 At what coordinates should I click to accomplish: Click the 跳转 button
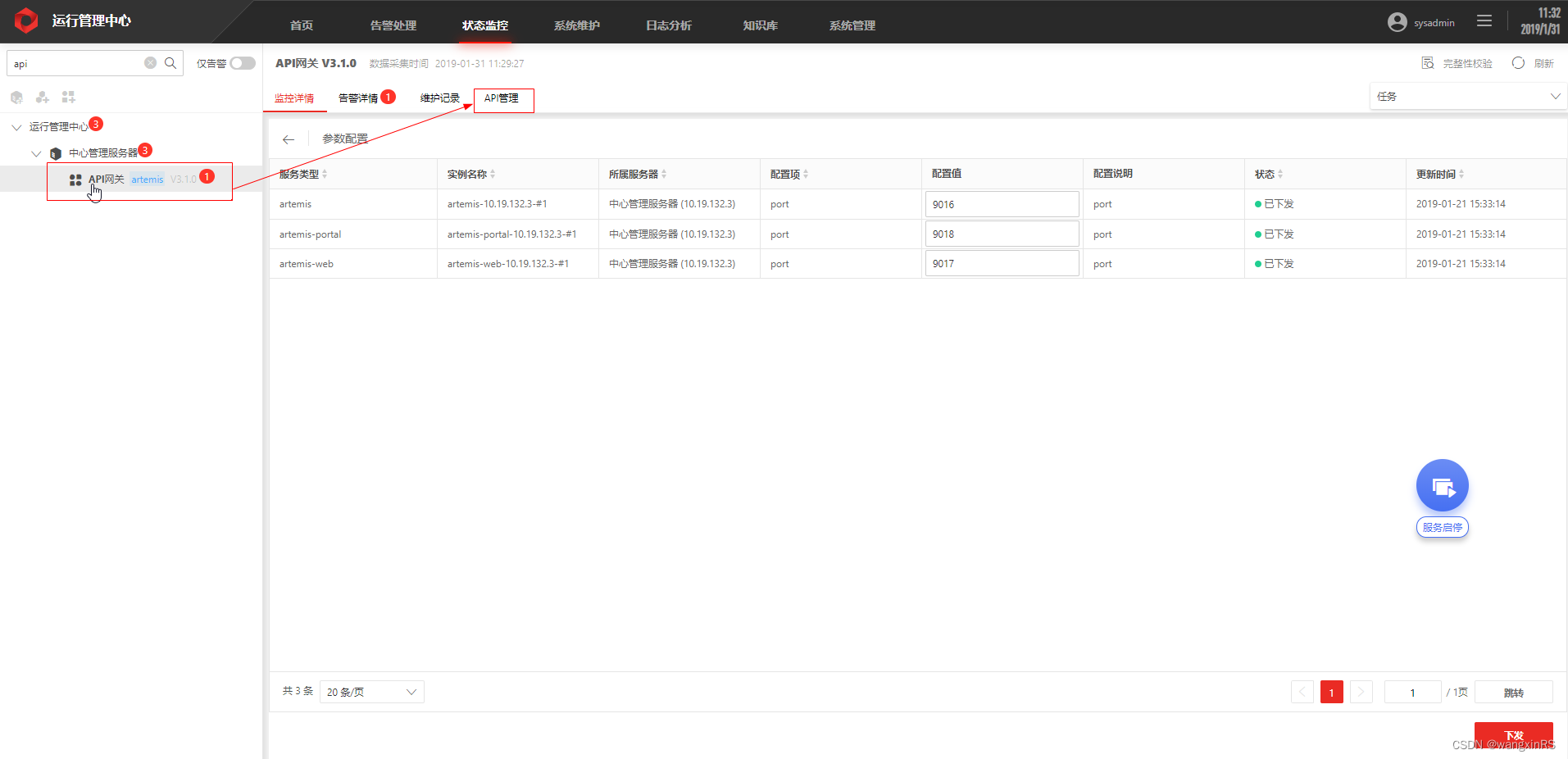coord(1514,693)
